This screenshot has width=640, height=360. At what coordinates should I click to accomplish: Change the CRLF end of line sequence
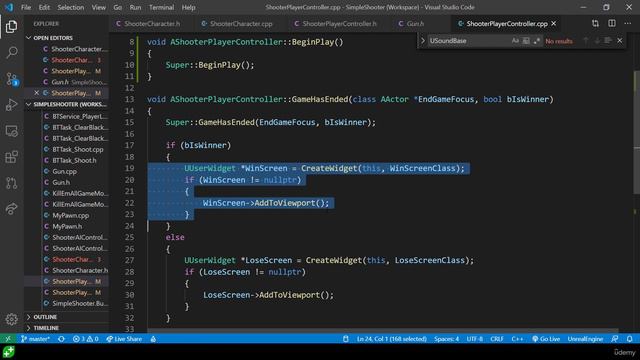click(497, 339)
